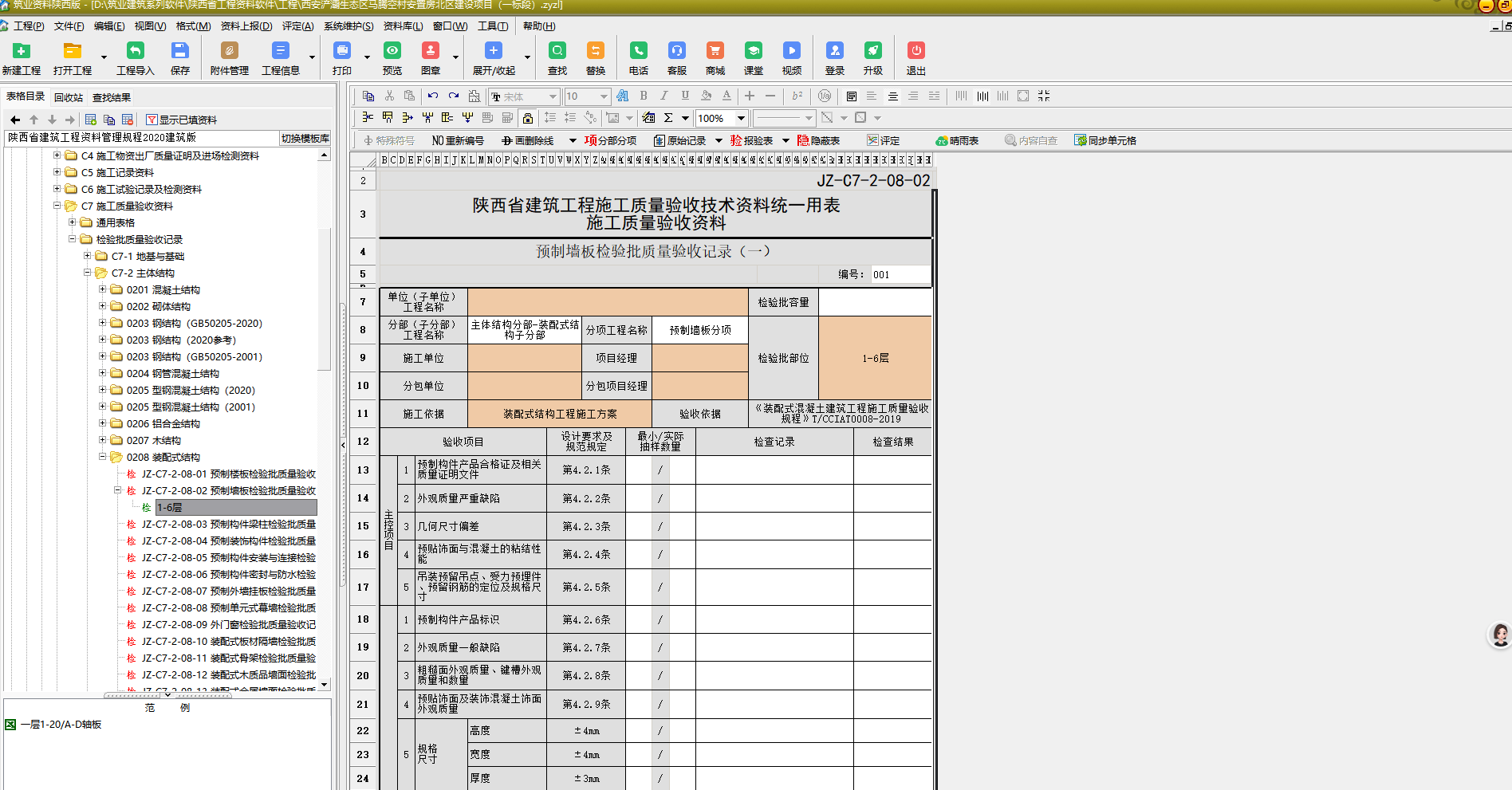Image resolution: width=1512 pixels, height=790 pixels.
Task: Switch to the 查找结果 tab
Action: point(112,97)
